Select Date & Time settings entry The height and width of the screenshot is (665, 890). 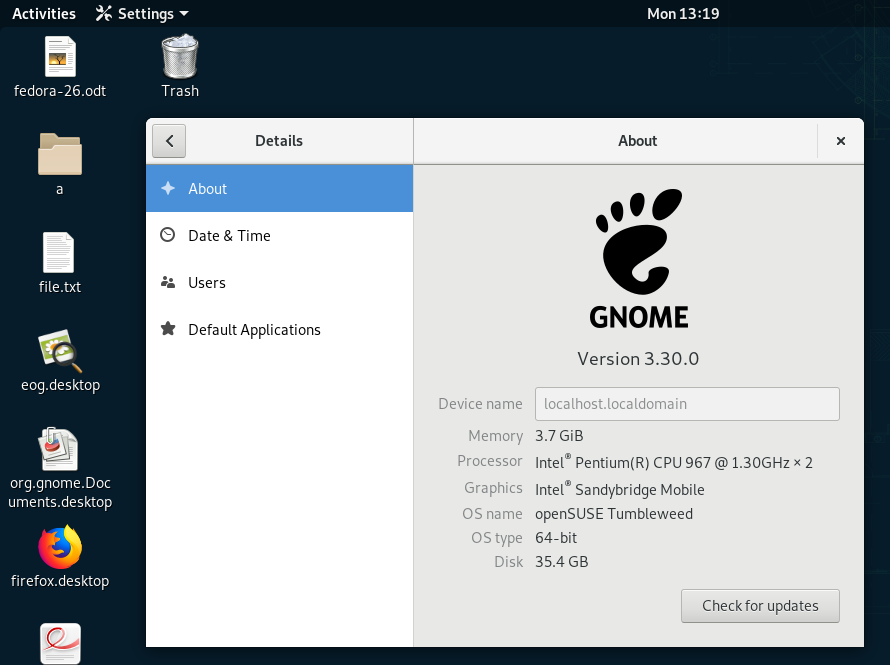point(228,235)
